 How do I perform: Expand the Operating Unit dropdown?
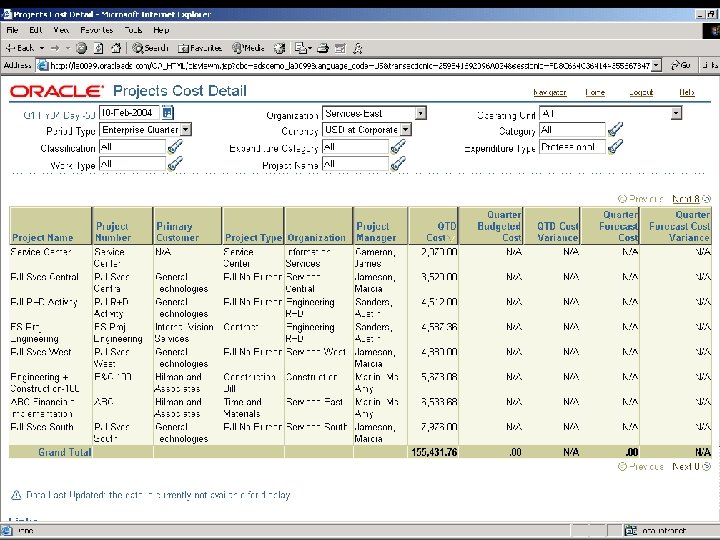(x=676, y=113)
